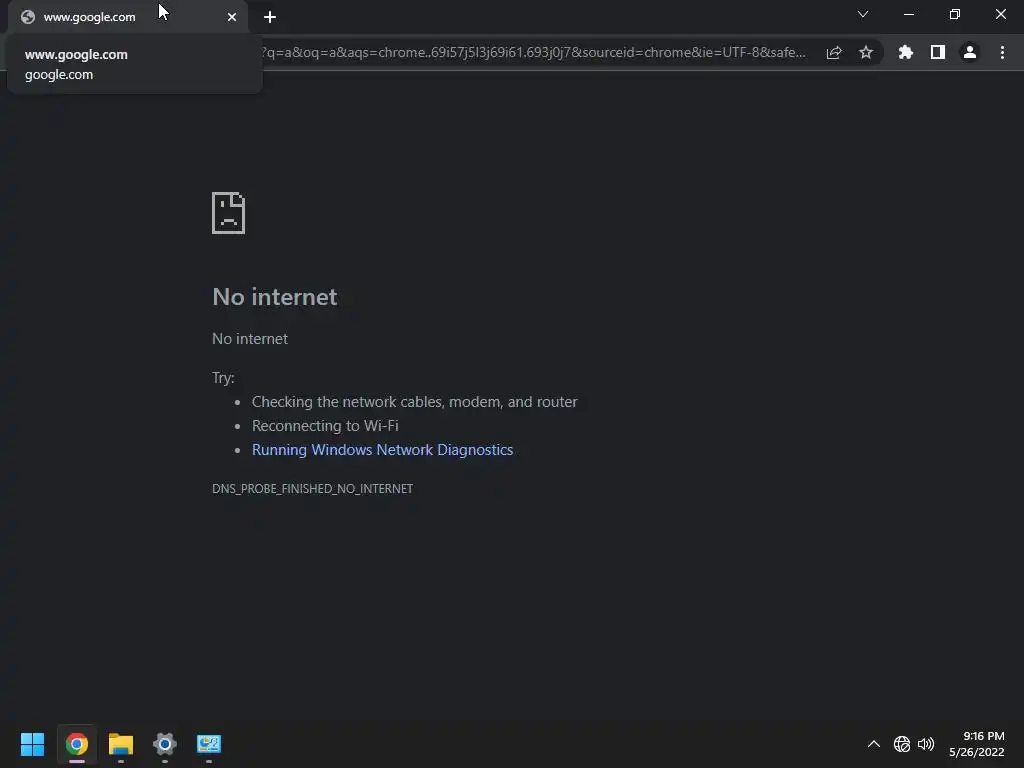Click the network globe icon in system tray

[x=902, y=744]
